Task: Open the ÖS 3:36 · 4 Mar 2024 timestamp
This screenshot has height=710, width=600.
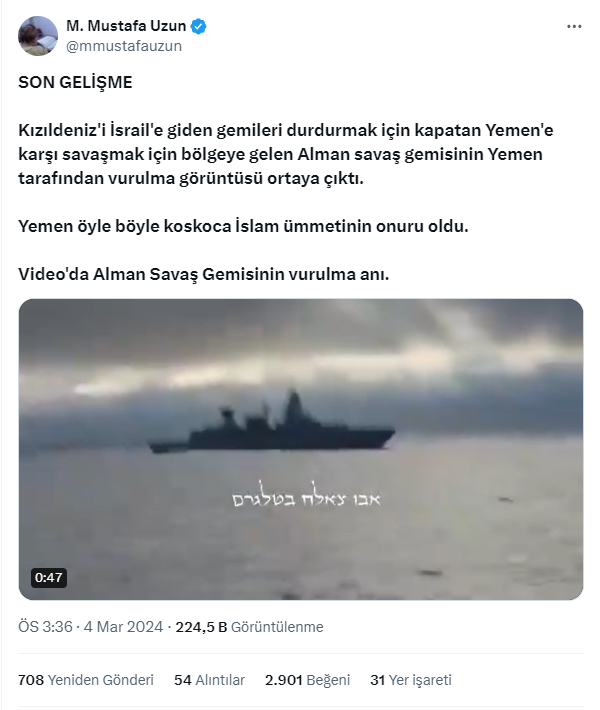Action: click(x=91, y=627)
